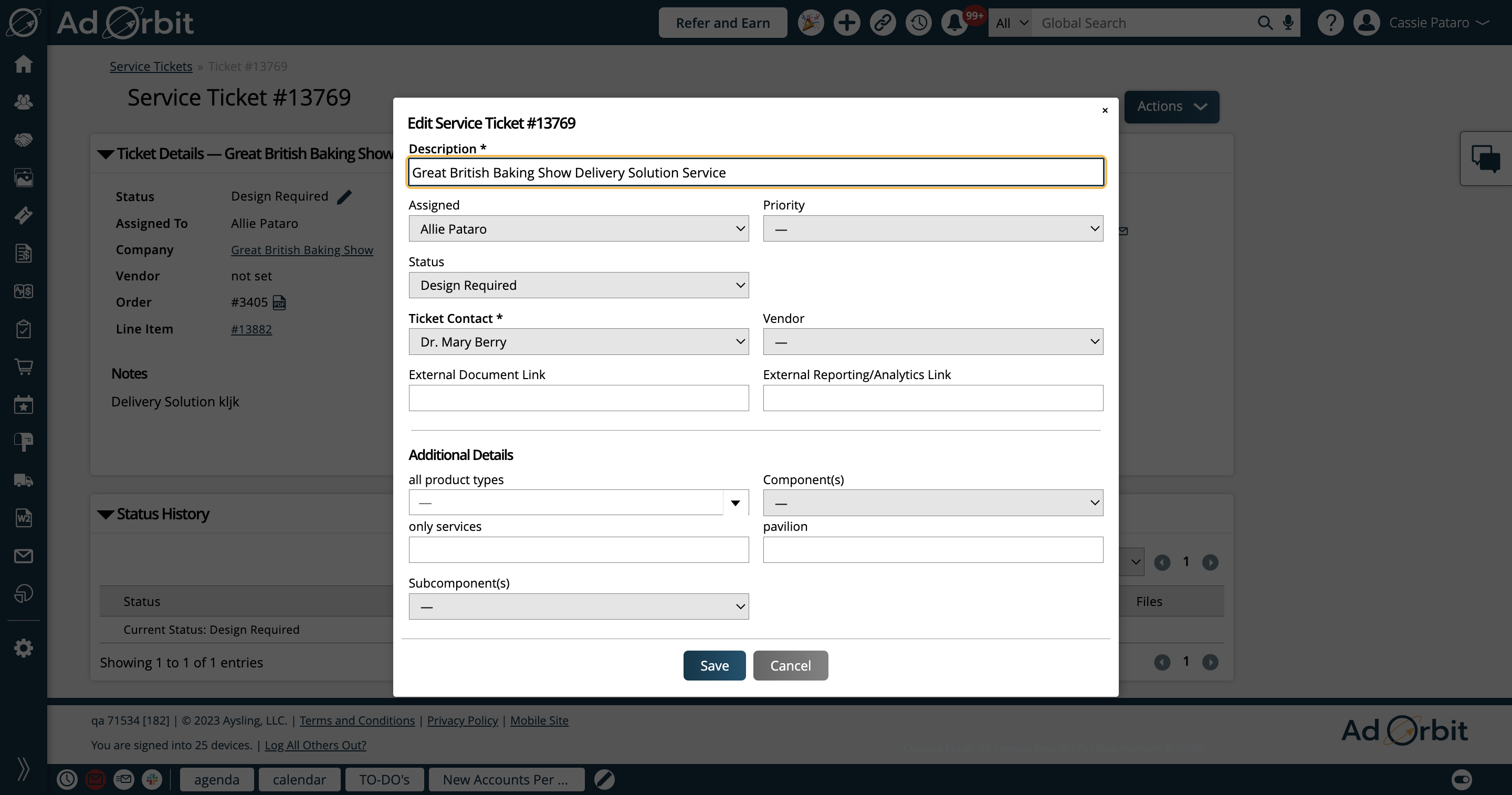The width and height of the screenshot is (1512, 795).
Task: Open the chat bubbles panel icon
Action: click(1486, 159)
